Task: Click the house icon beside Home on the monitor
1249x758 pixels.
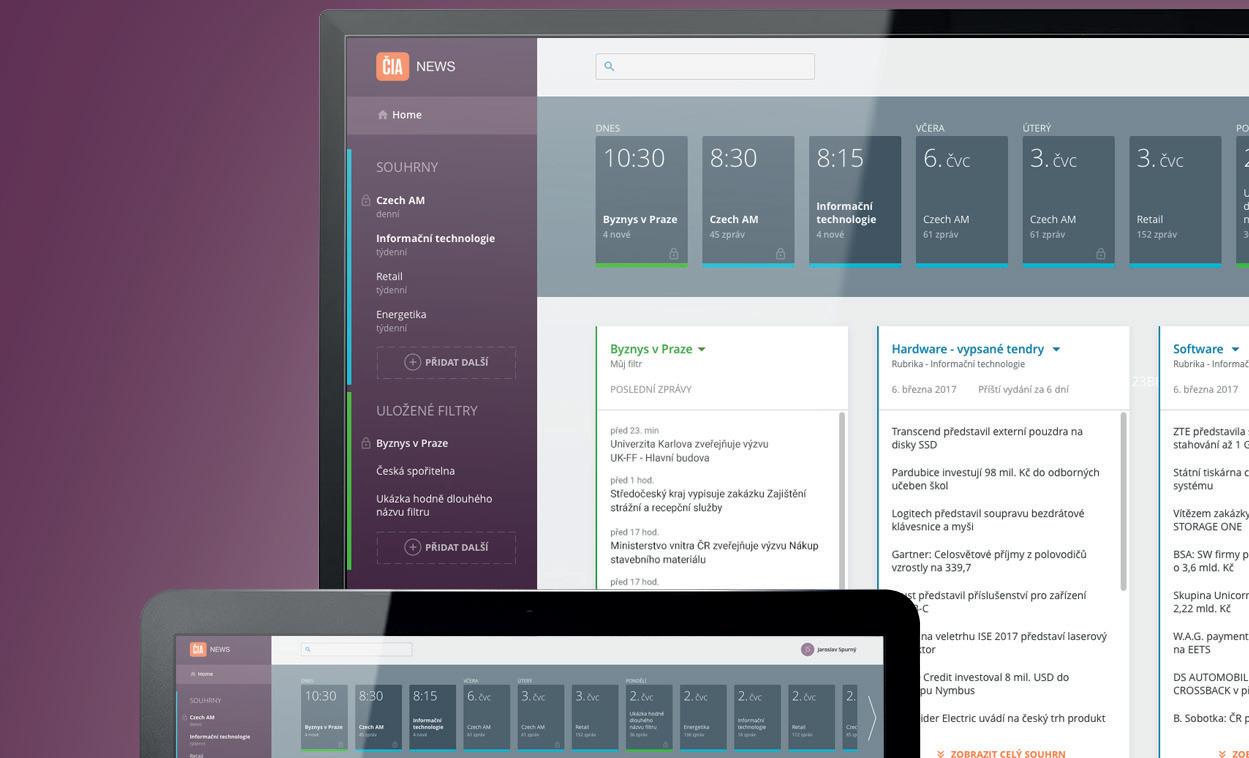Action: click(382, 115)
